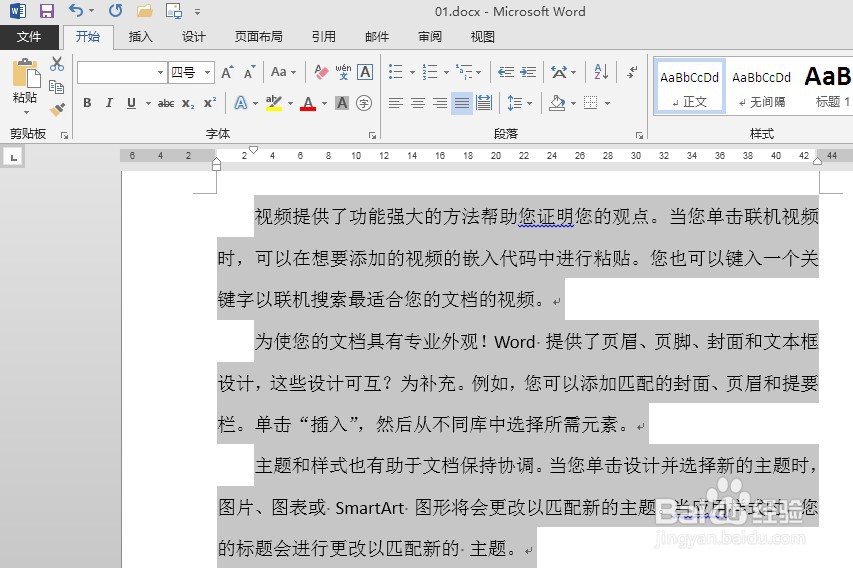Activate the Format Painter brush
This screenshot has height=568, width=853.
57,109
